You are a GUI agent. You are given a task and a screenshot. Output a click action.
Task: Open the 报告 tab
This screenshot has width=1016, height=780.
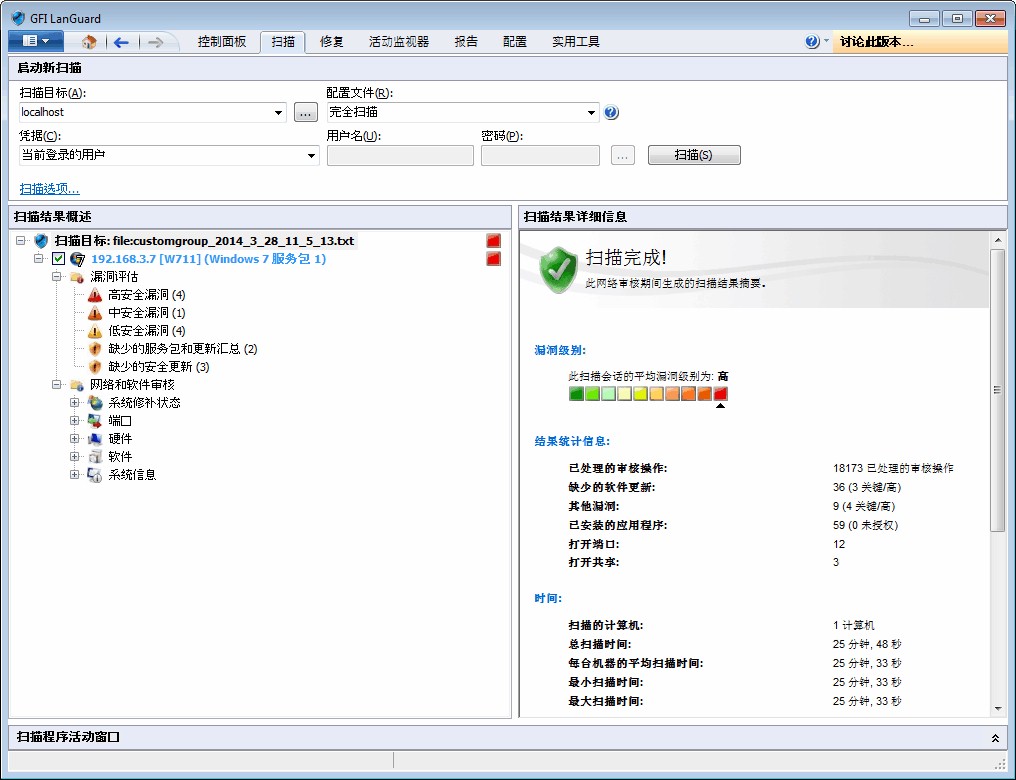[466, 41]
